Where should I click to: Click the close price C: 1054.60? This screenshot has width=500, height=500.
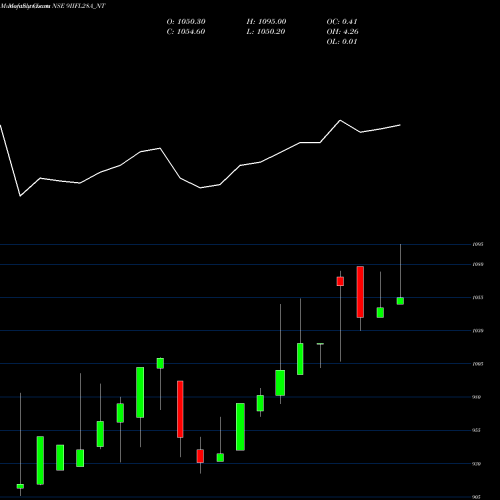tap(186, 32)
